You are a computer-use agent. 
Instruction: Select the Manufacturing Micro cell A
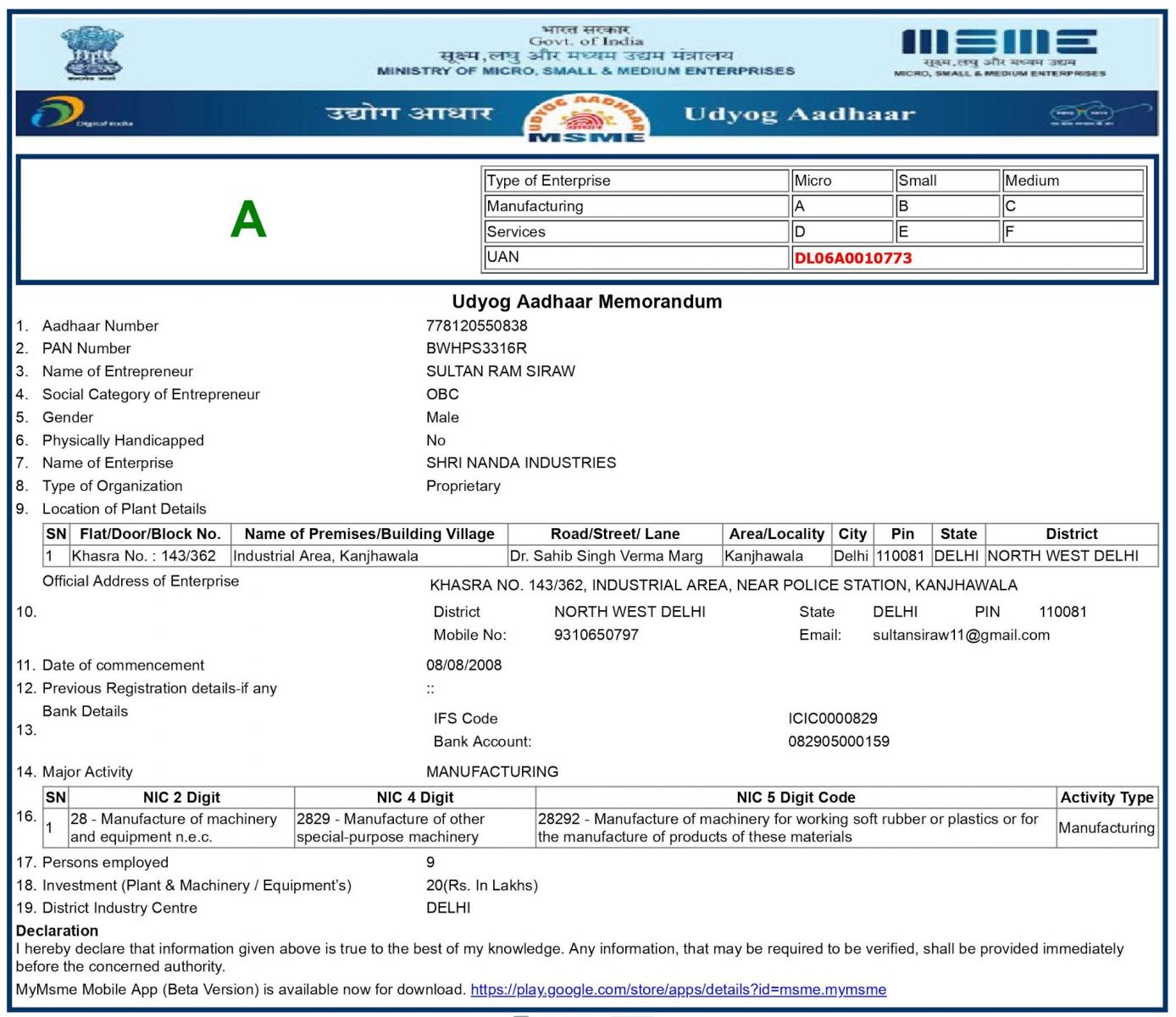tap(841, 206)
